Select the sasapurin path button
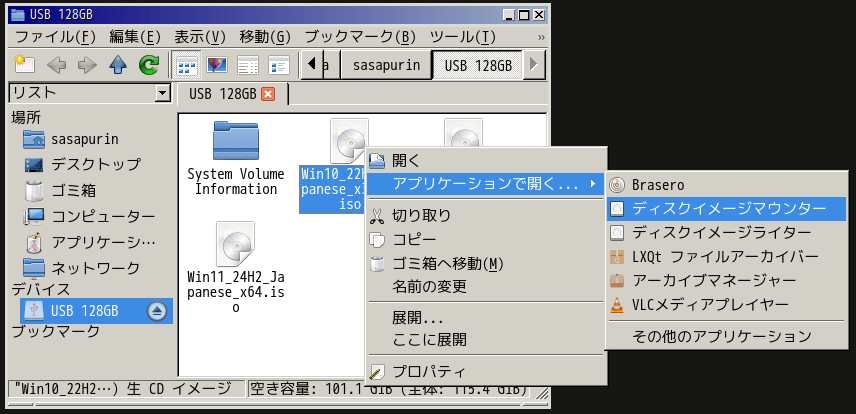Screen dimensions: 856x414 coord(386,66)
